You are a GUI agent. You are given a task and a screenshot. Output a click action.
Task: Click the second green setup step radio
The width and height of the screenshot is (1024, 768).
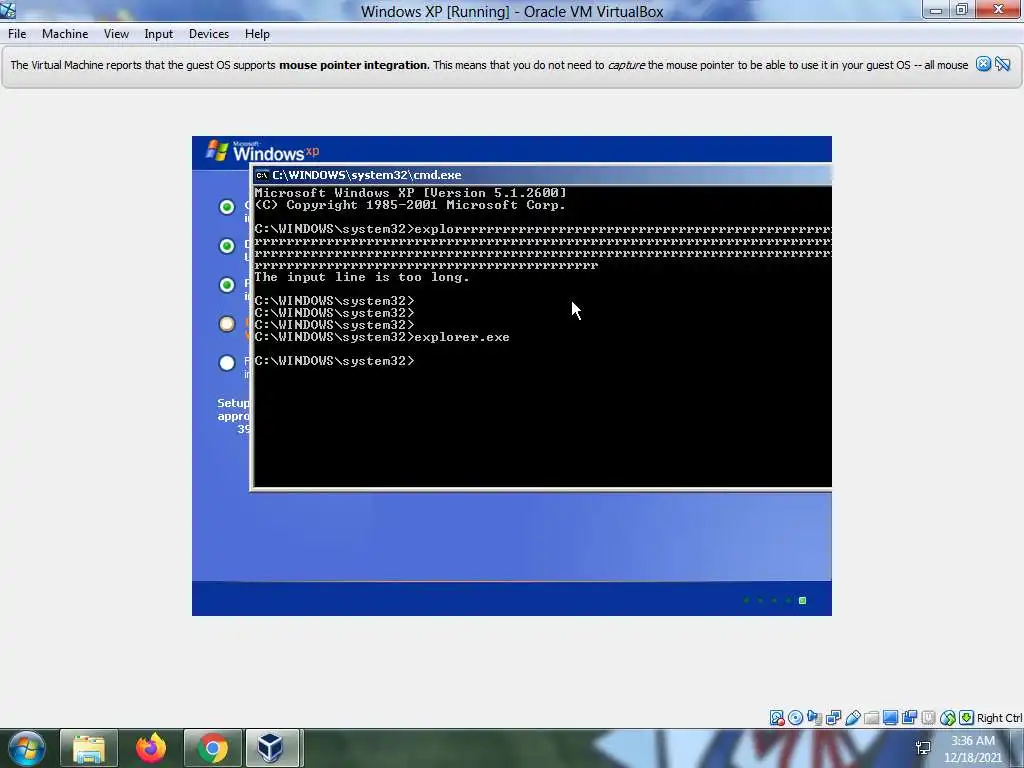tap(227, 246)
